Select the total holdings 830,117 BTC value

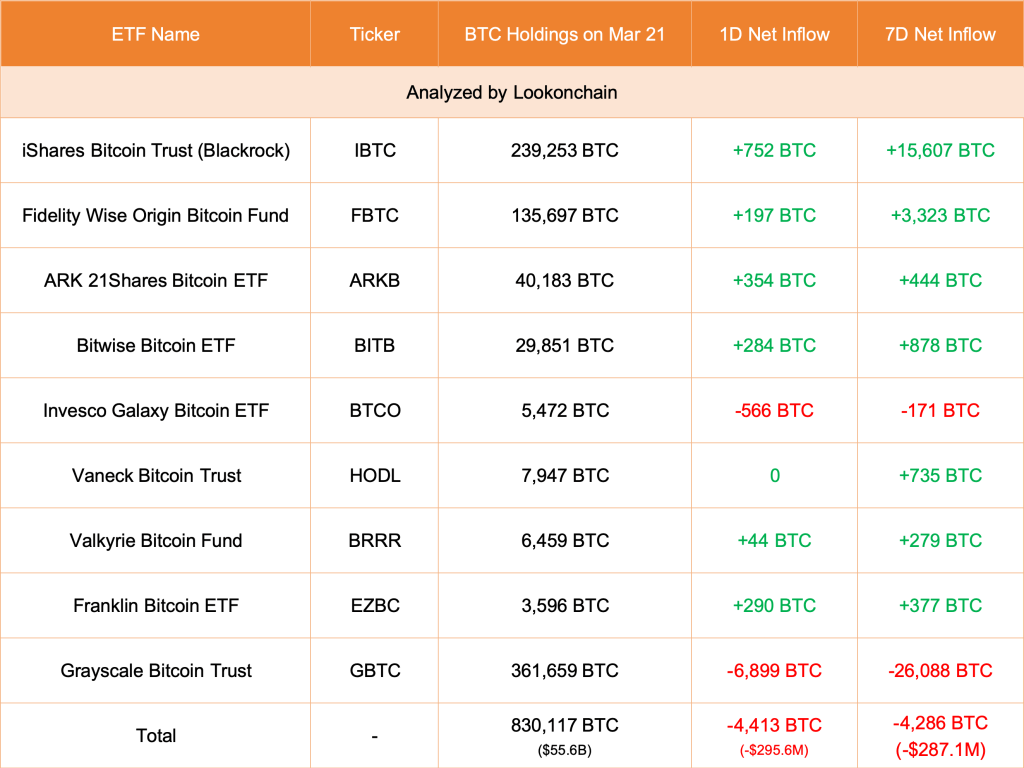click(564, 725)
